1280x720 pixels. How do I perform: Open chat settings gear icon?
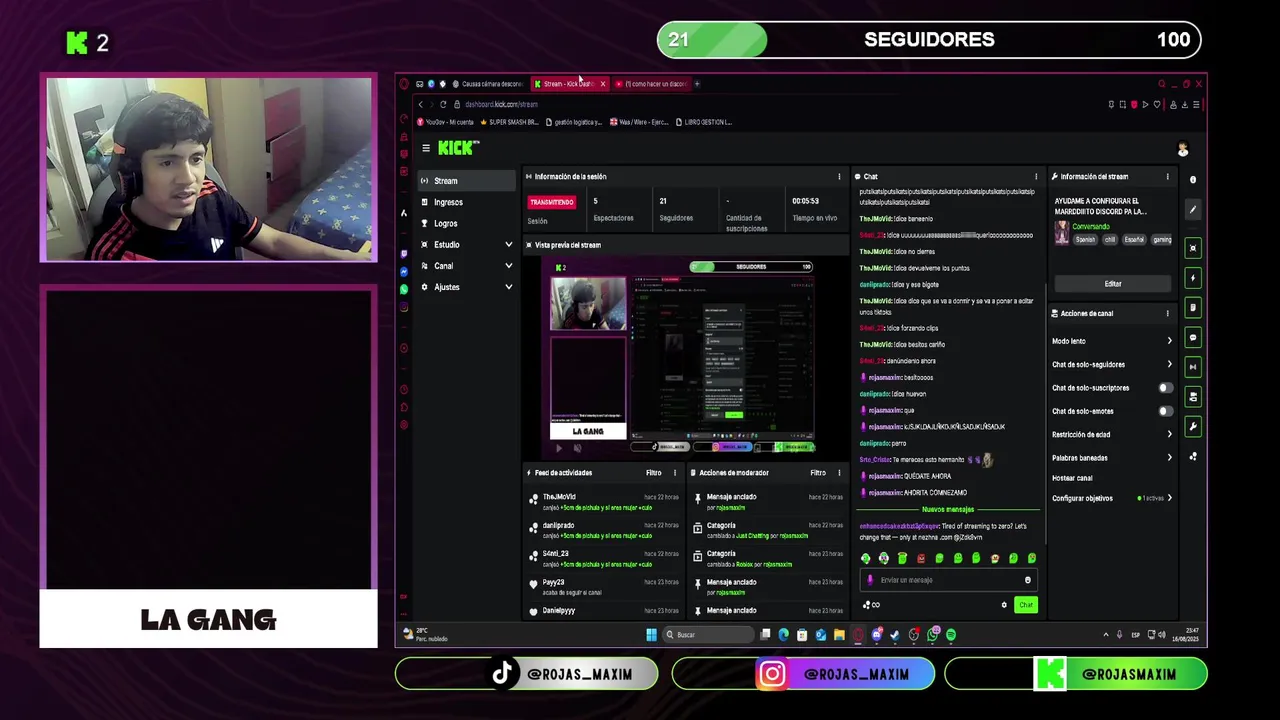(1004, 605)
